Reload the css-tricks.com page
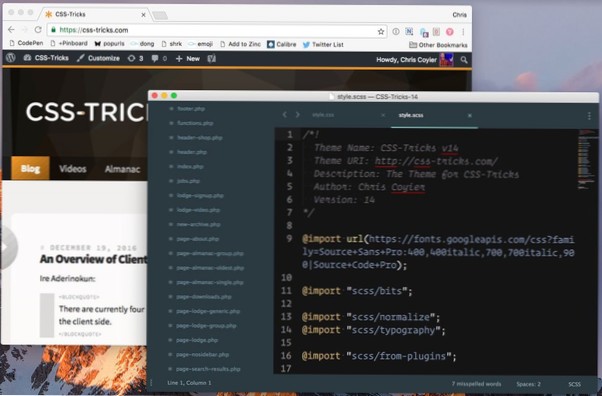The image size is (602, 396). (x=38, y=30)
